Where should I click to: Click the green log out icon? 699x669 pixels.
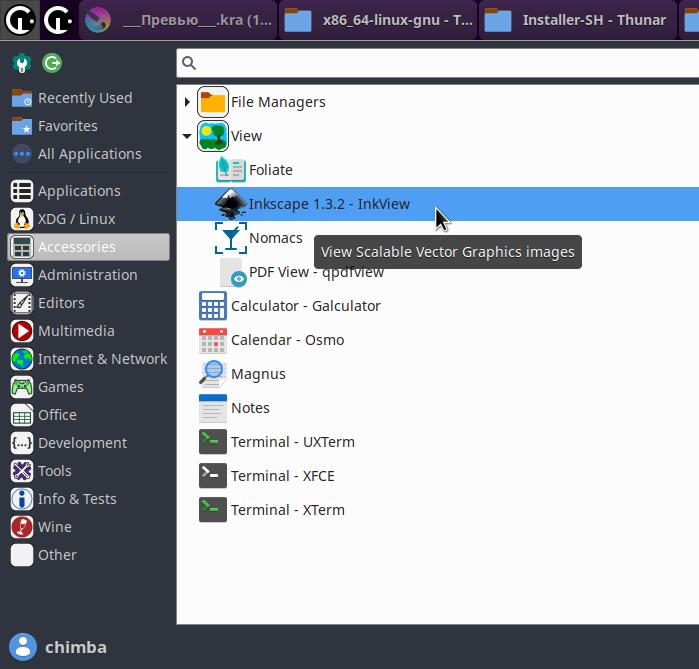[52, 63]
